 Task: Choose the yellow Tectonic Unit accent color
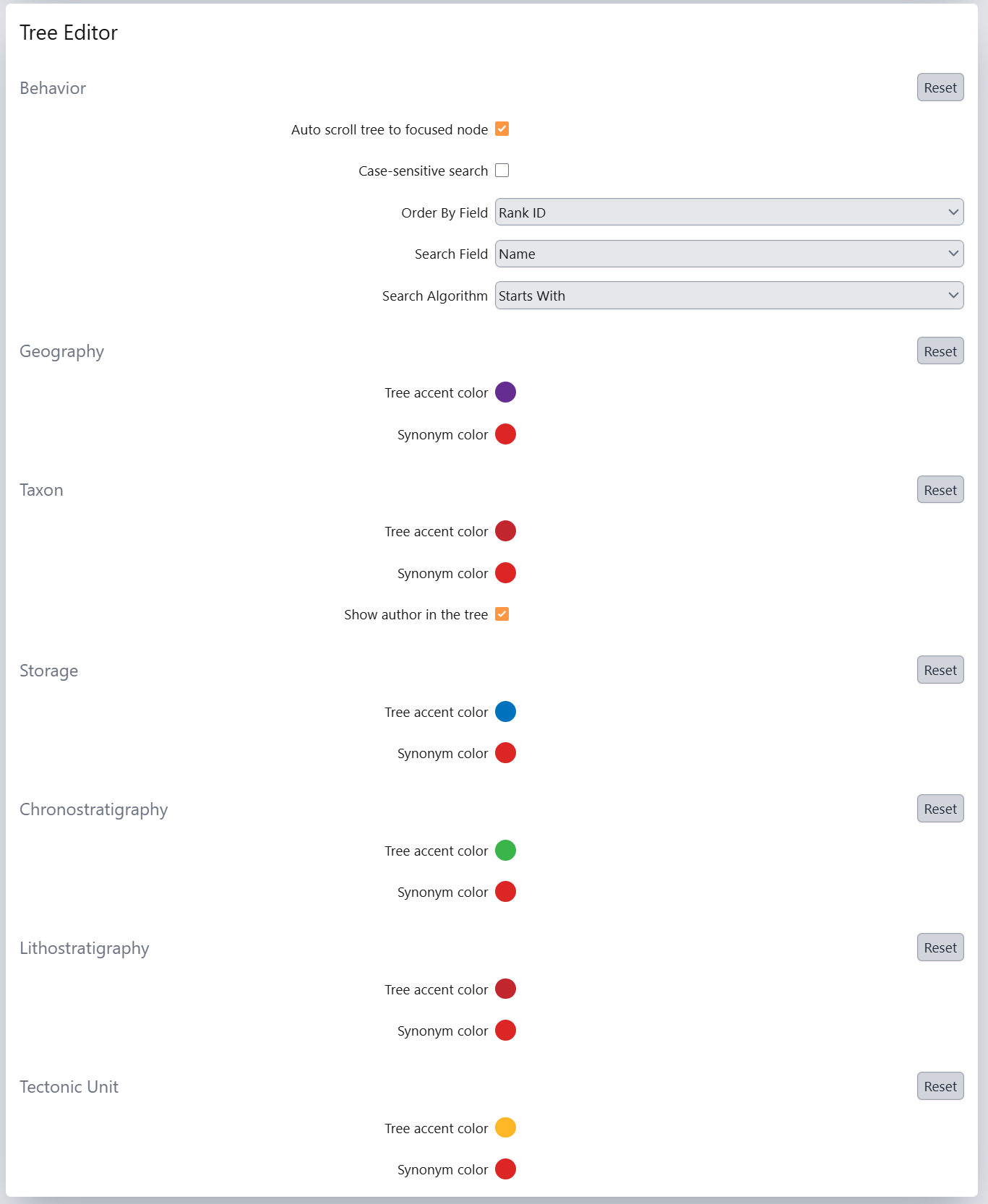505,1127
